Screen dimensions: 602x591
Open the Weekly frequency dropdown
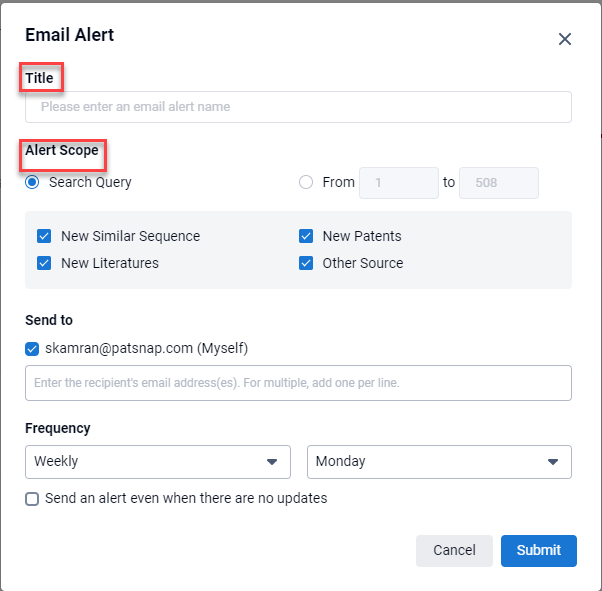click(x=157, y=462)
